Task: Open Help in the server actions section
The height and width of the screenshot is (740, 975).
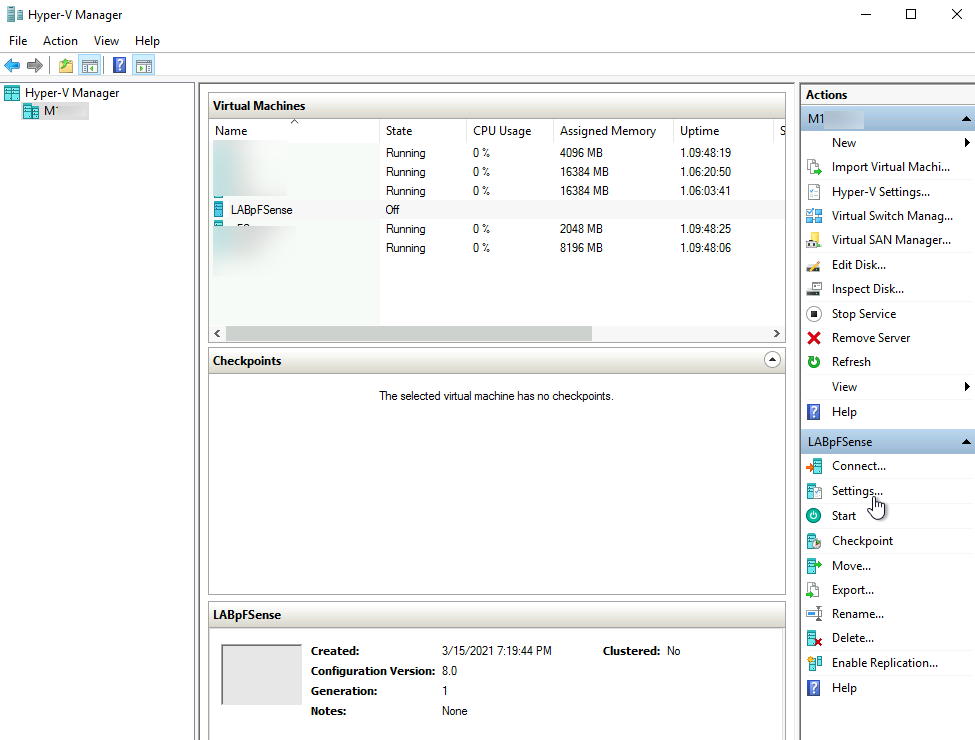Action: coord(844,412)
